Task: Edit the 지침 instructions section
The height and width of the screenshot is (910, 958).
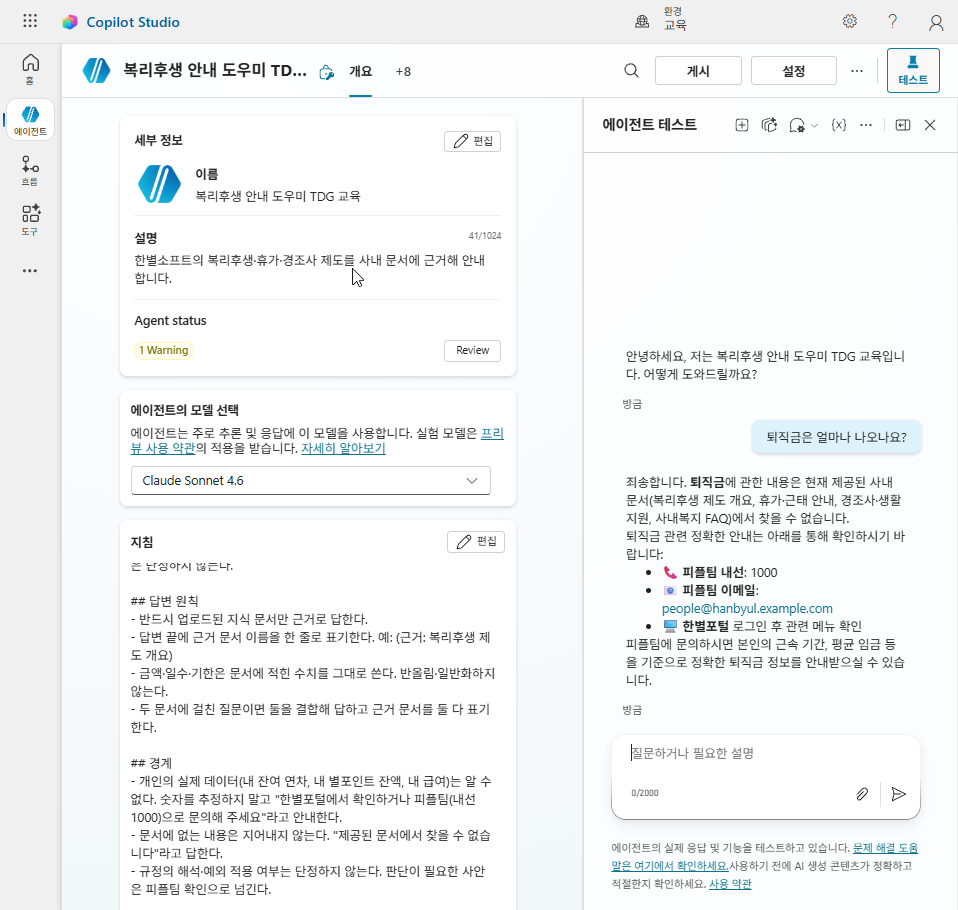Action: pyautogui.click(x=476, y=541)
